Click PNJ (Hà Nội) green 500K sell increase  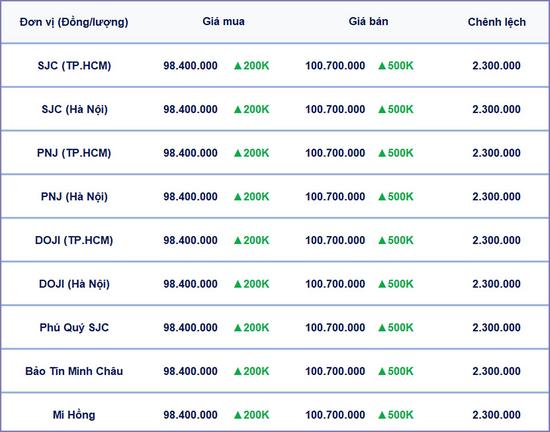coord(396,197)
